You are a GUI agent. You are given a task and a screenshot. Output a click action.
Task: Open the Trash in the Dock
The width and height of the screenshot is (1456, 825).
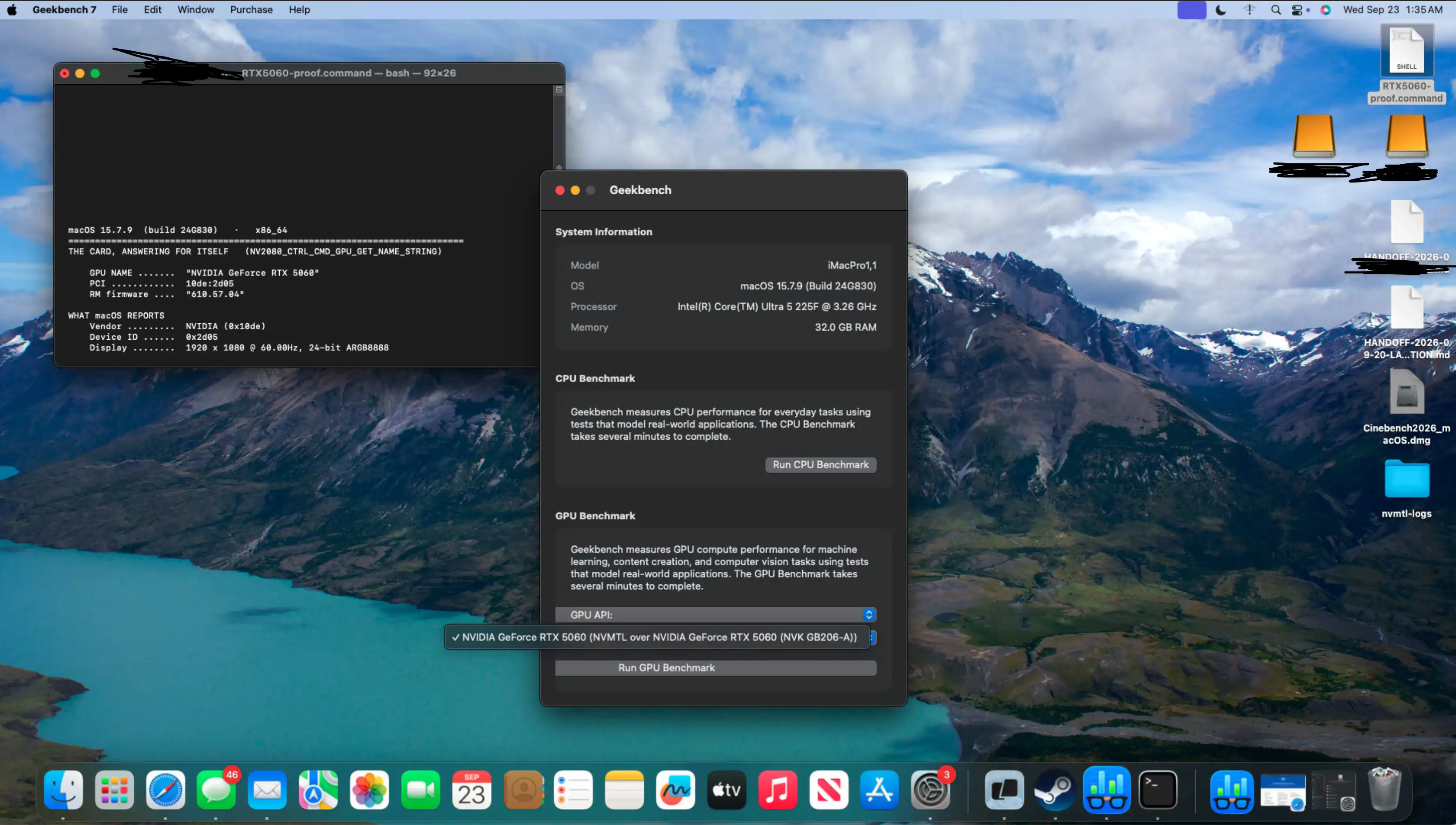pyautogui.click(x=1385, y=789)
